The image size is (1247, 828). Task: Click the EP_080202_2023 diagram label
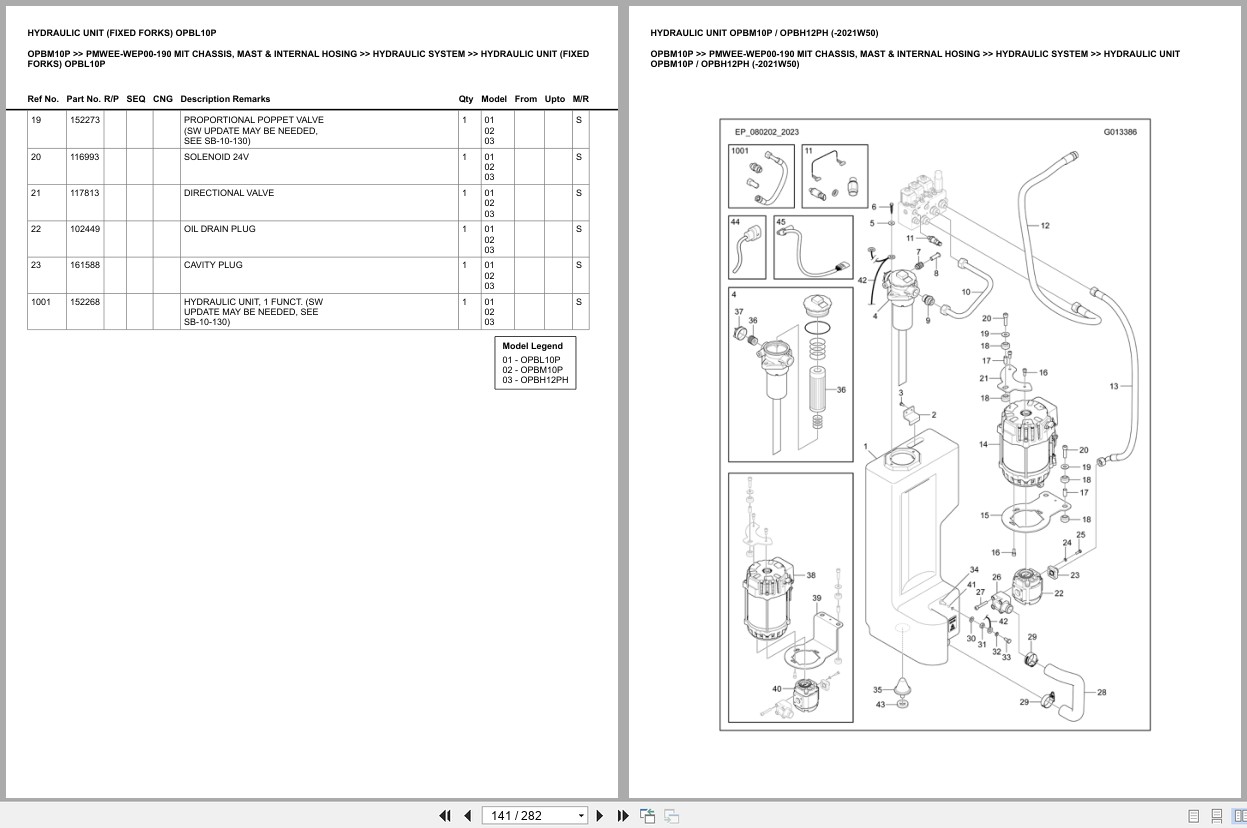[x=767, y=132]
